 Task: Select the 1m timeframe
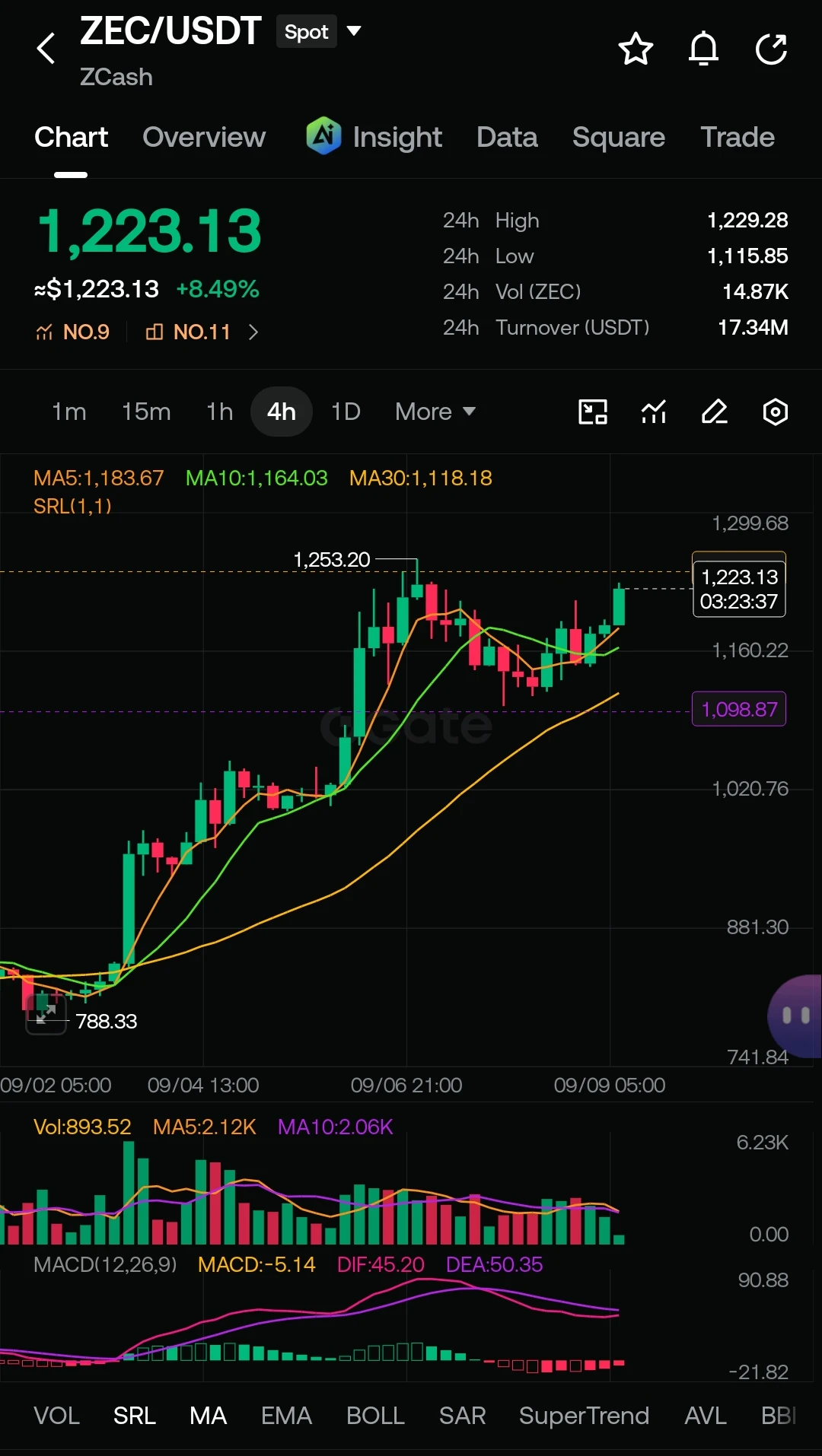[68, 412]
